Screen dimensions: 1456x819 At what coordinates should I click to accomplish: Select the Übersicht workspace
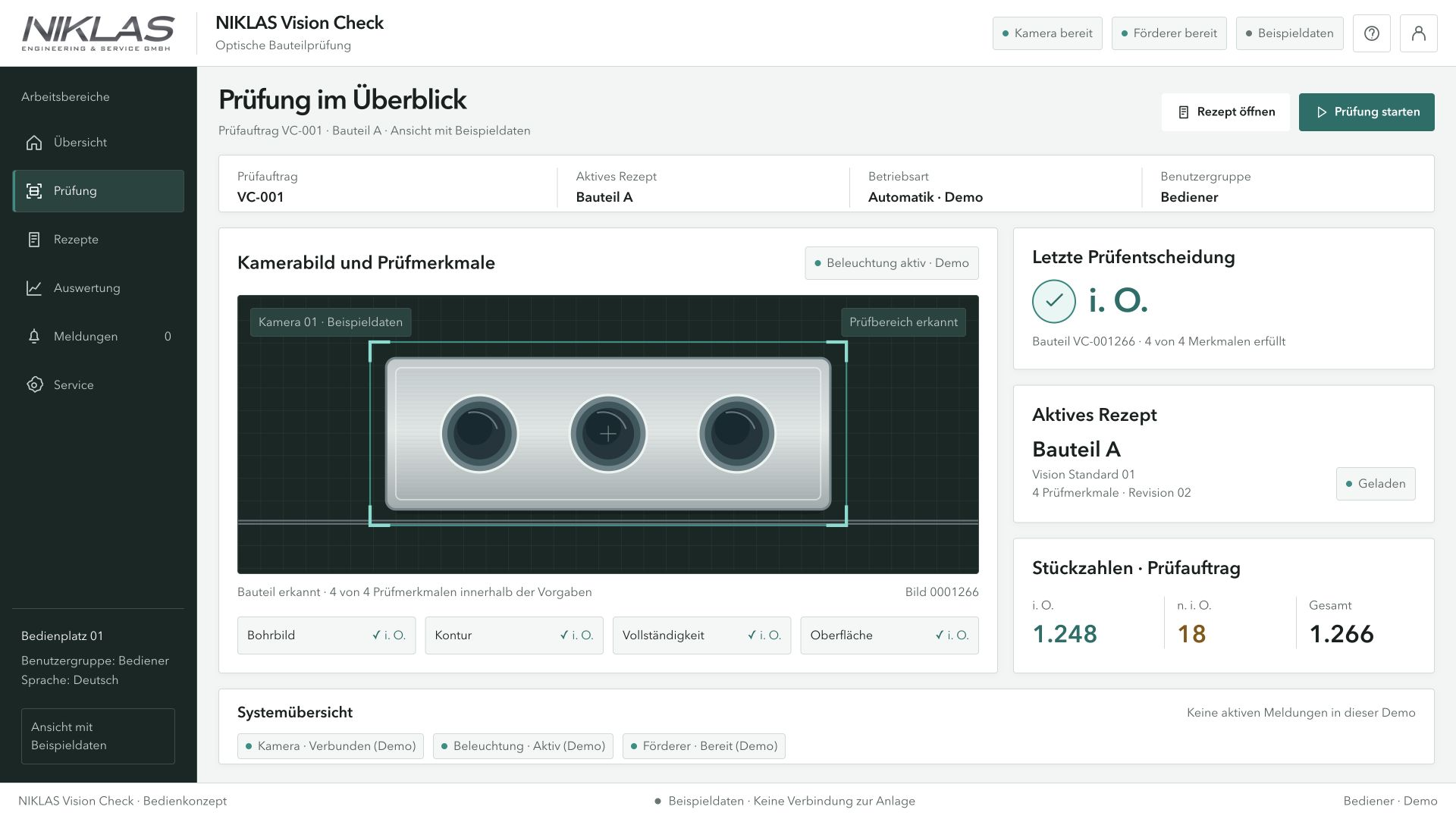[x=98, y=143]
